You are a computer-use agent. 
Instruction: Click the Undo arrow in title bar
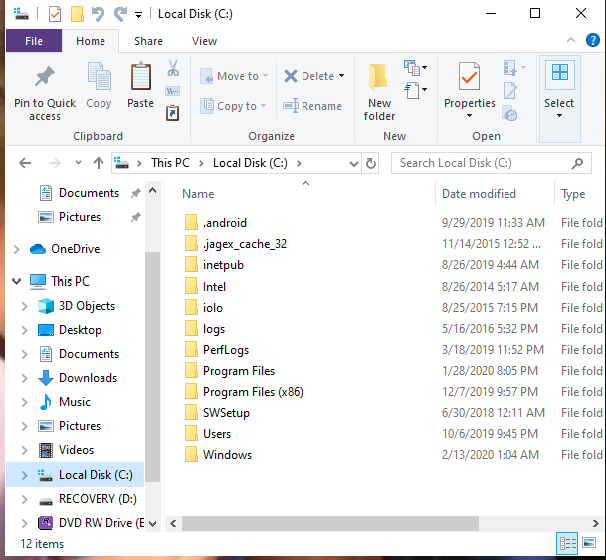pyautogui.click(x=98, y=14)
